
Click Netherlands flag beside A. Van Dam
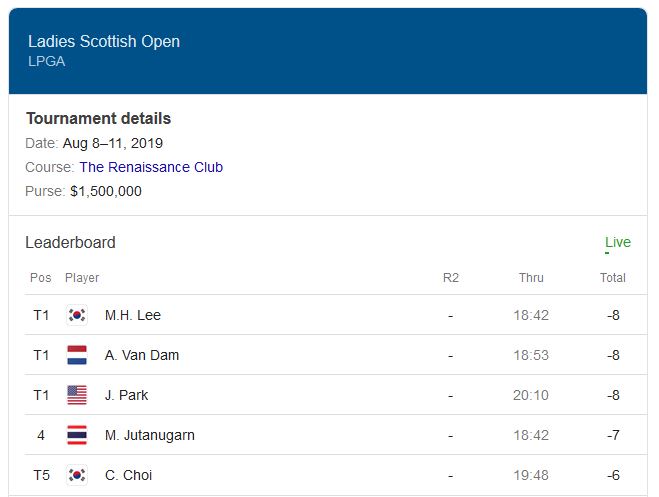(77, 355)
